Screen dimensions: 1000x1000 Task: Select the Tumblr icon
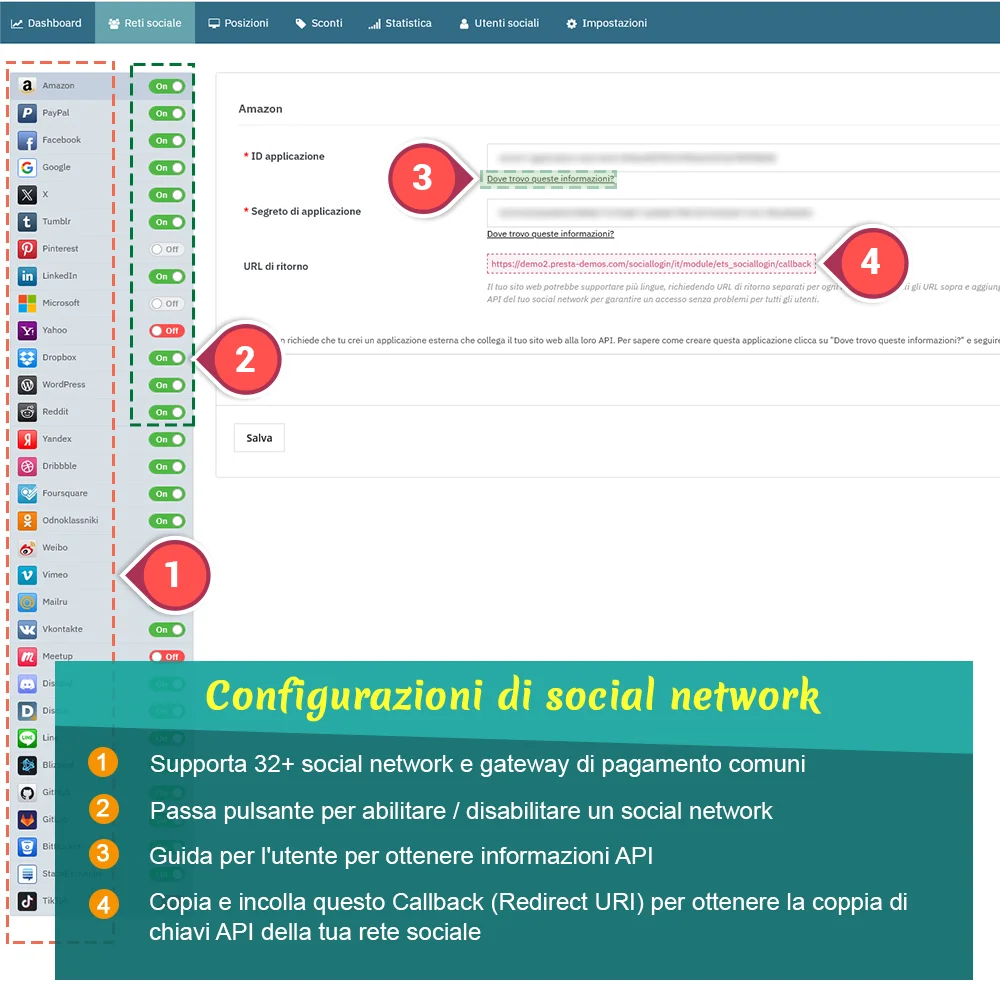point(27,222)
